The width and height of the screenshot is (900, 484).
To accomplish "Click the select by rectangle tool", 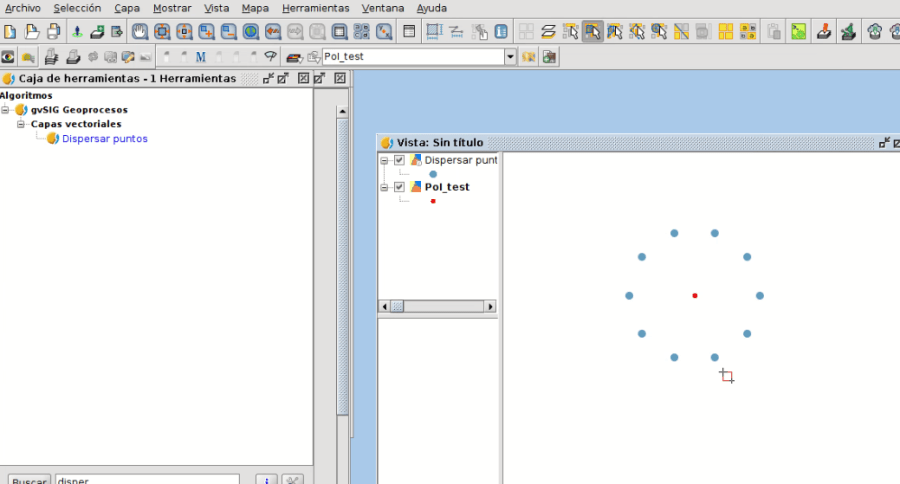I will (x=592, y=32).
